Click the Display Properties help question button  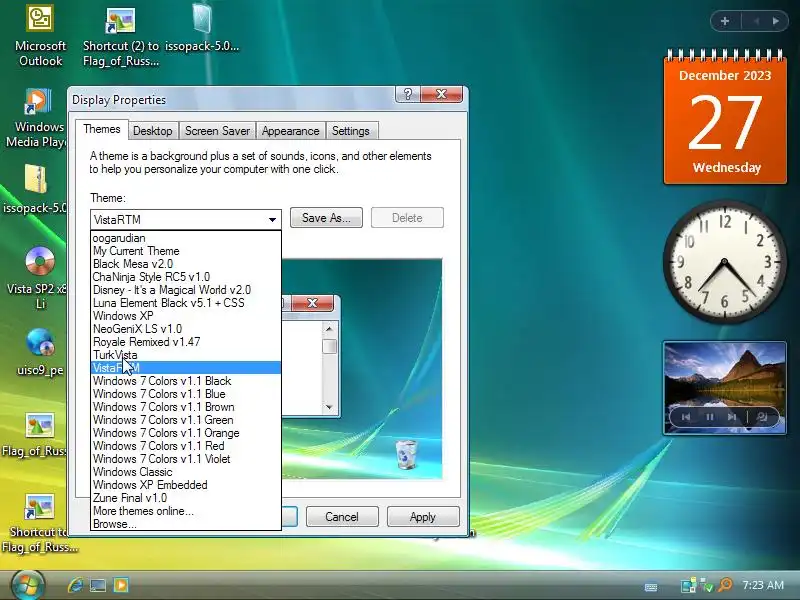tap(408, 94)
